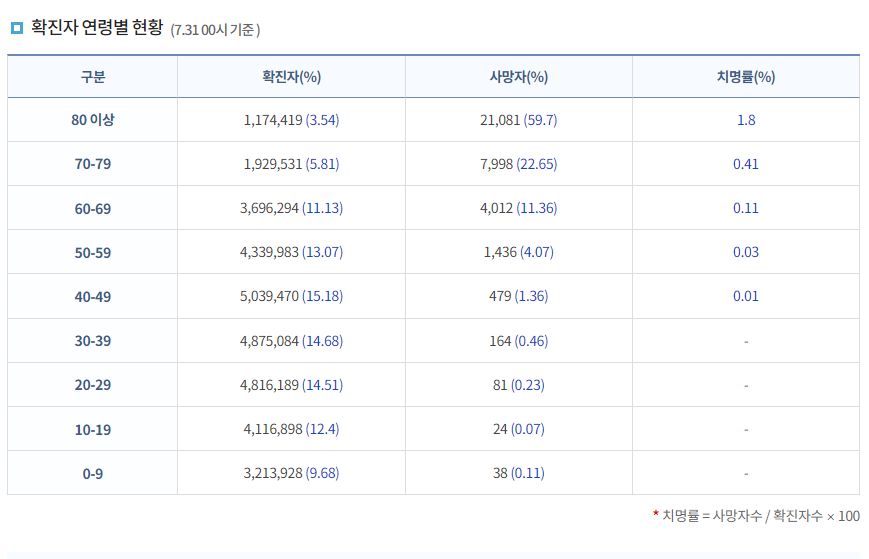This screenshot has width=869, height=559.
Task: Select the 60-69 row label
Action: (93, 208)
